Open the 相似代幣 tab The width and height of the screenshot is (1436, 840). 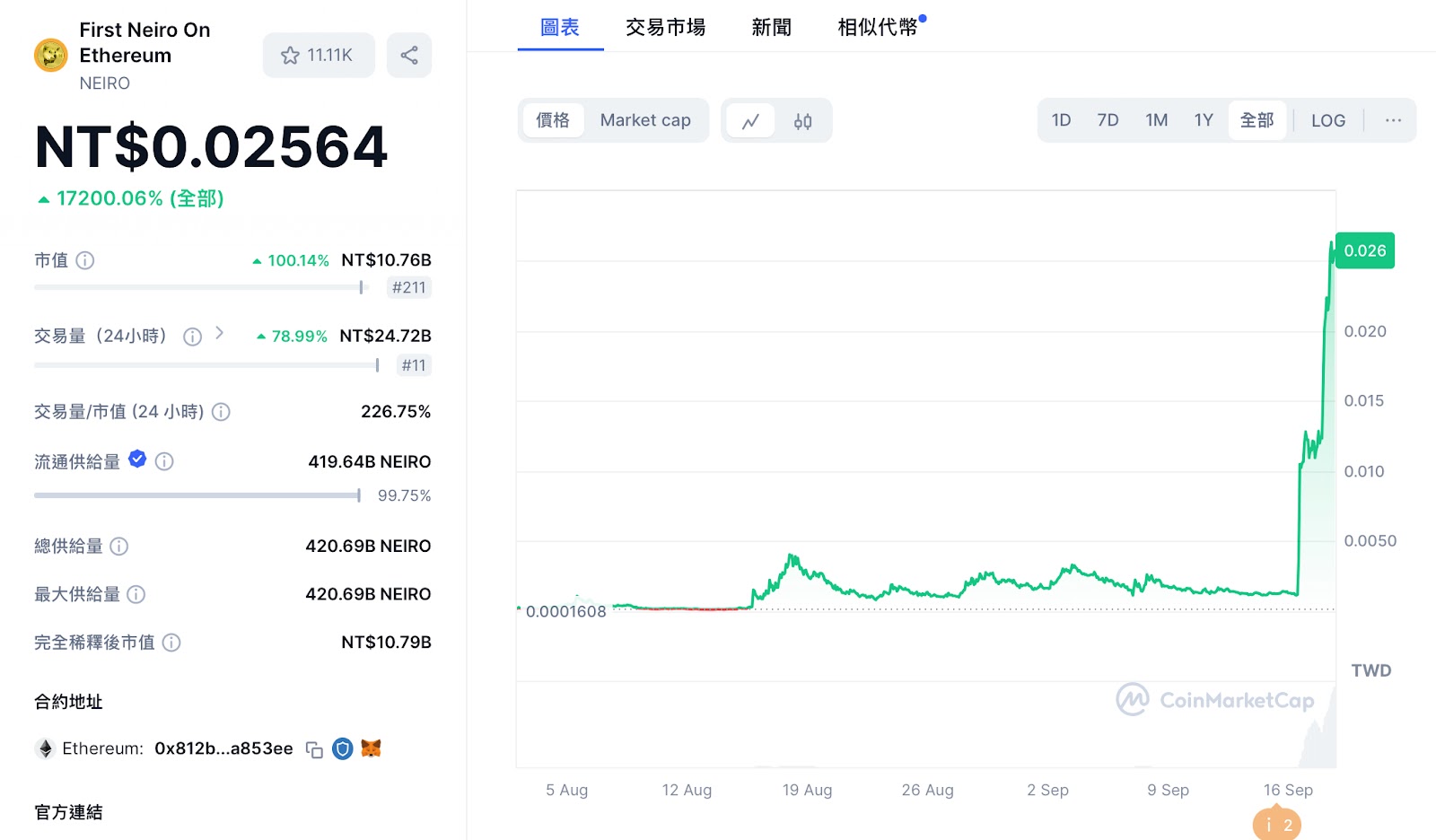pos(878,27)
